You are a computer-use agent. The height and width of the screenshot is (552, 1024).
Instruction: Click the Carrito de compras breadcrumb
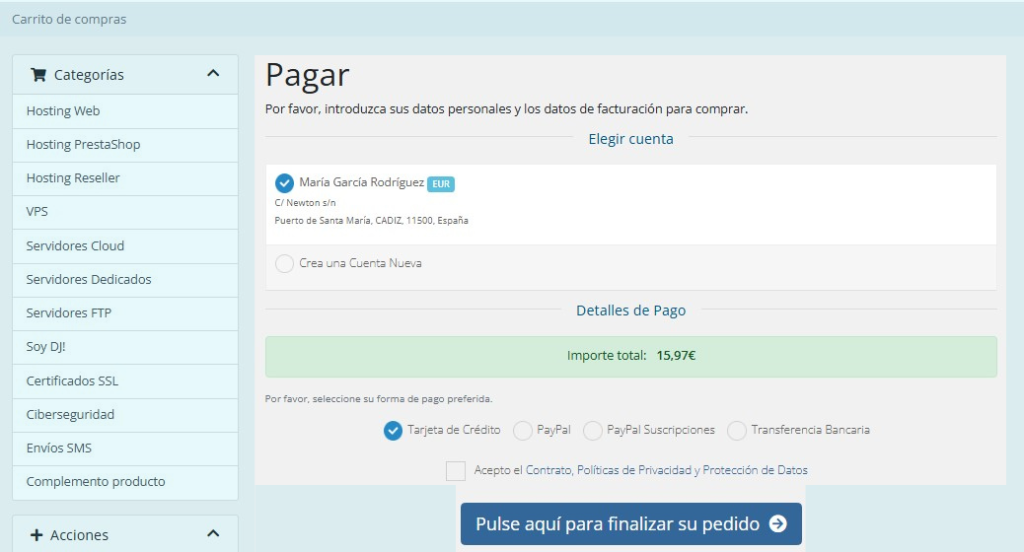(69, 20)
